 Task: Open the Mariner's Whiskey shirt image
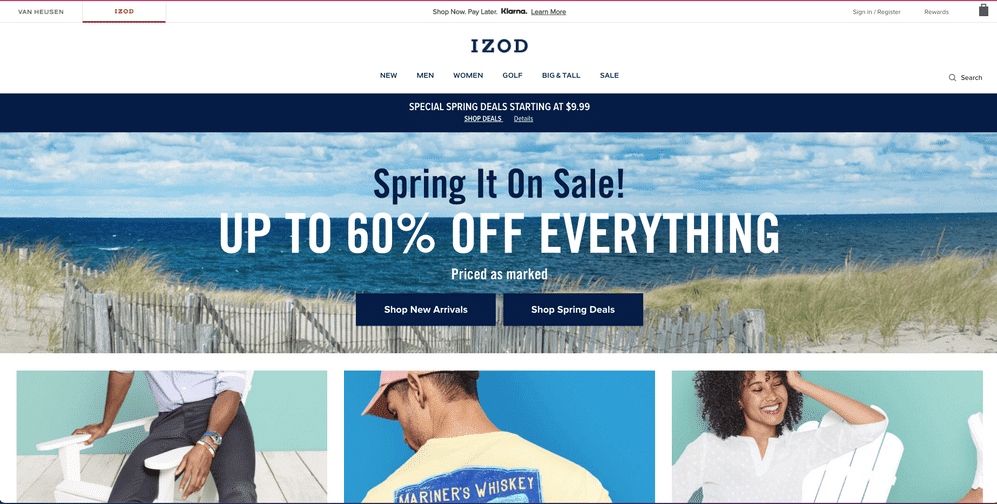click(499, 437)
